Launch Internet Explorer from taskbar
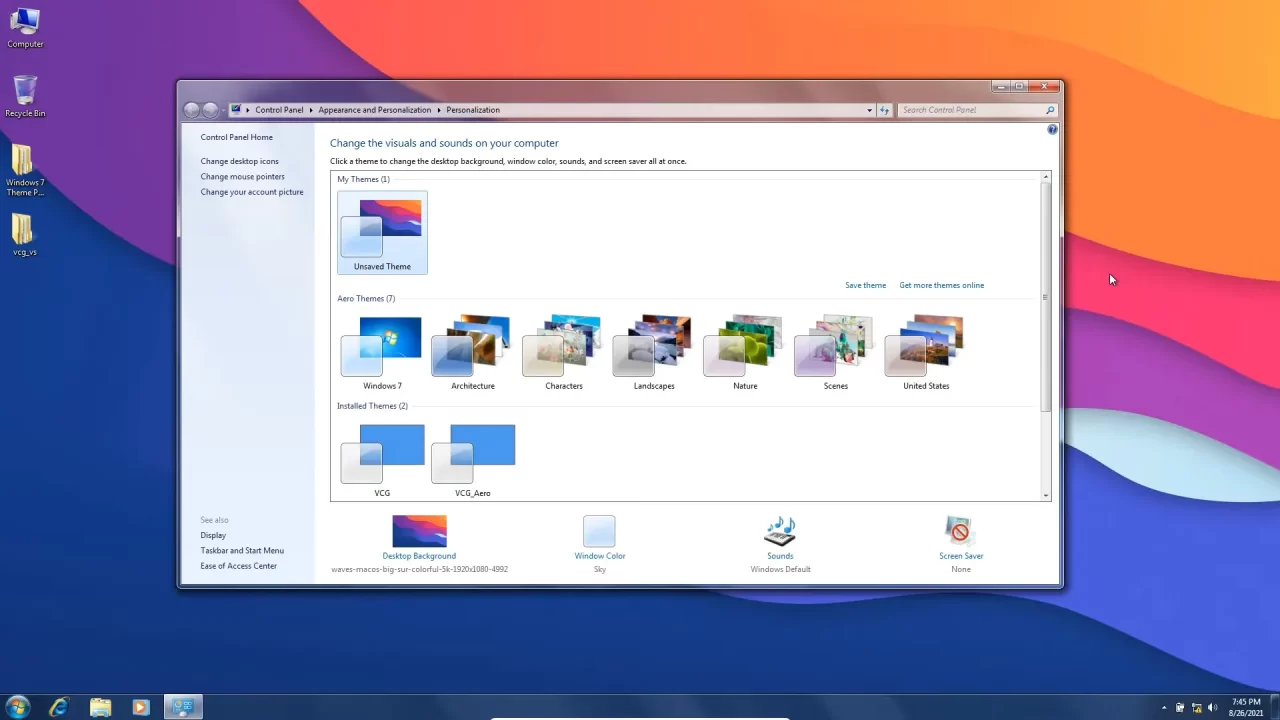 pos(59,707)
